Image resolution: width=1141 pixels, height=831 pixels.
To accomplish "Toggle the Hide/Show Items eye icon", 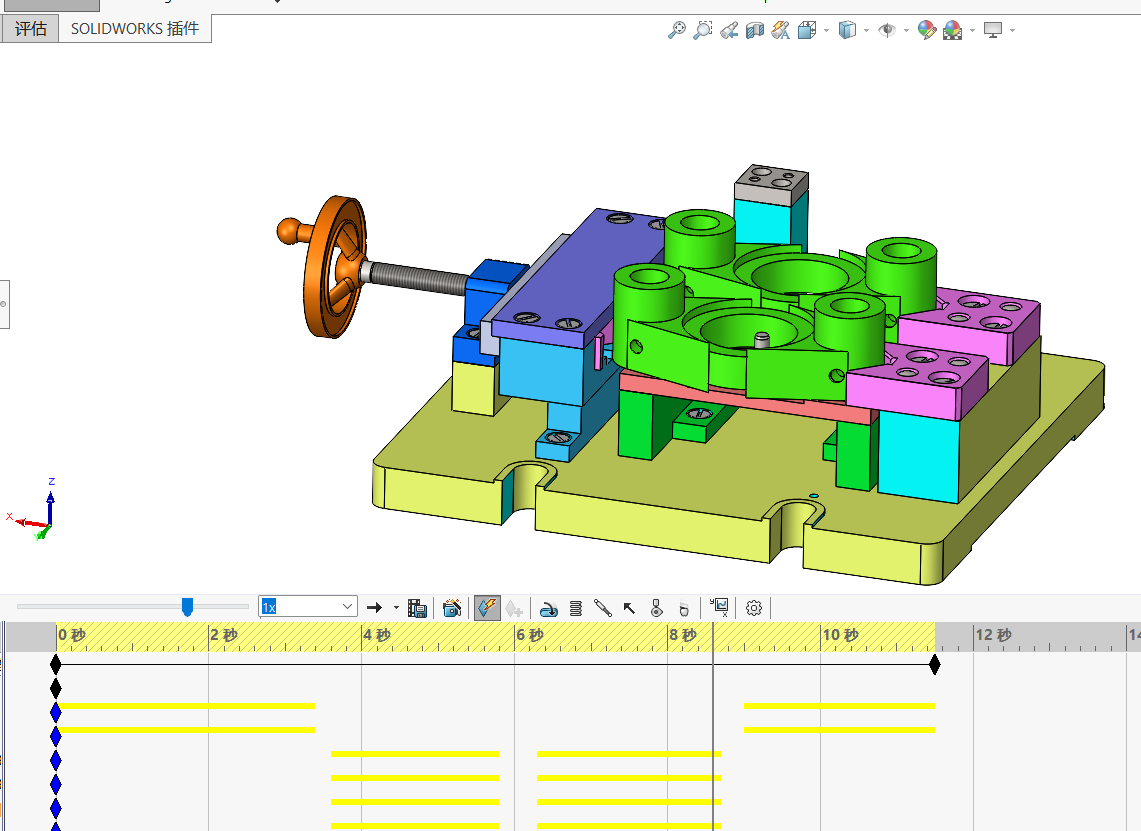I will pos(887,30).
